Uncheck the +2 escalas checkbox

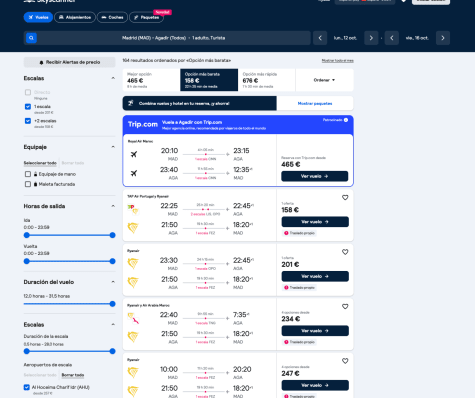tap(28, 121)
